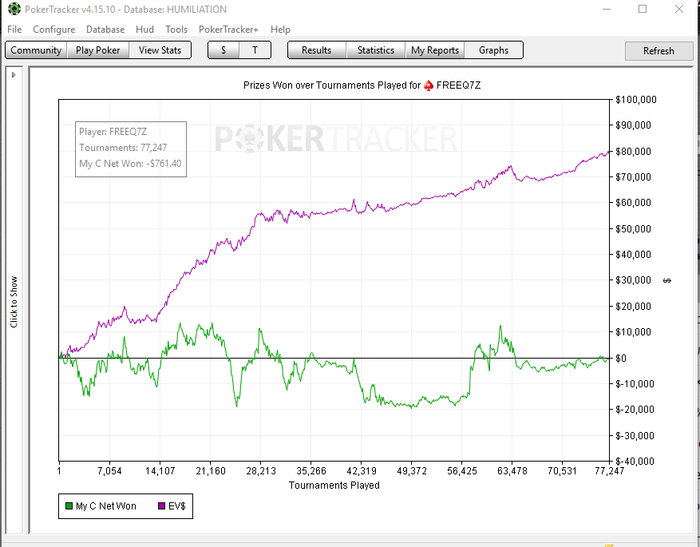Open the Help menu
700x547 pixels.
point(280,29)
